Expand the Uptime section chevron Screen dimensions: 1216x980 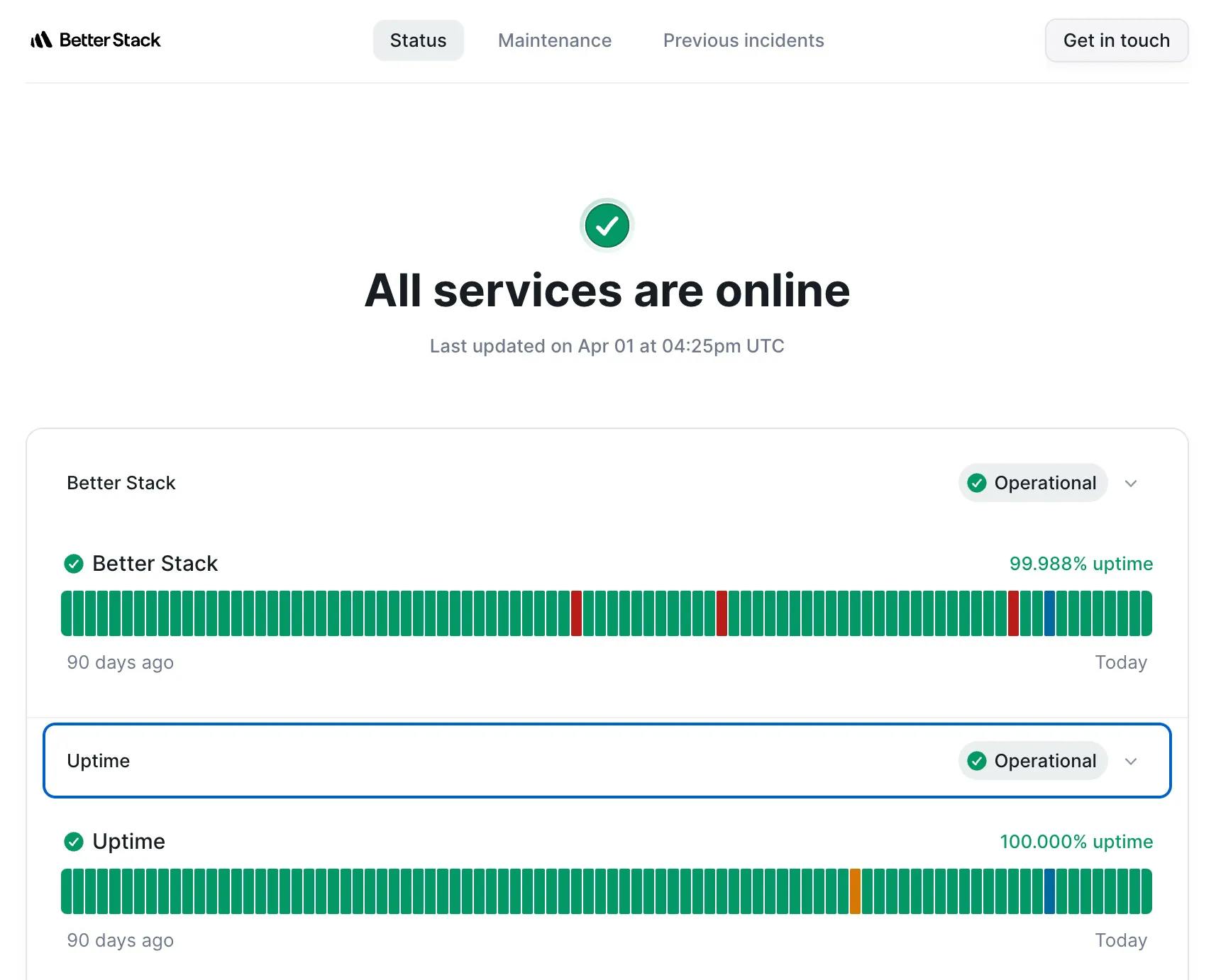click(x=1131, y=761)
